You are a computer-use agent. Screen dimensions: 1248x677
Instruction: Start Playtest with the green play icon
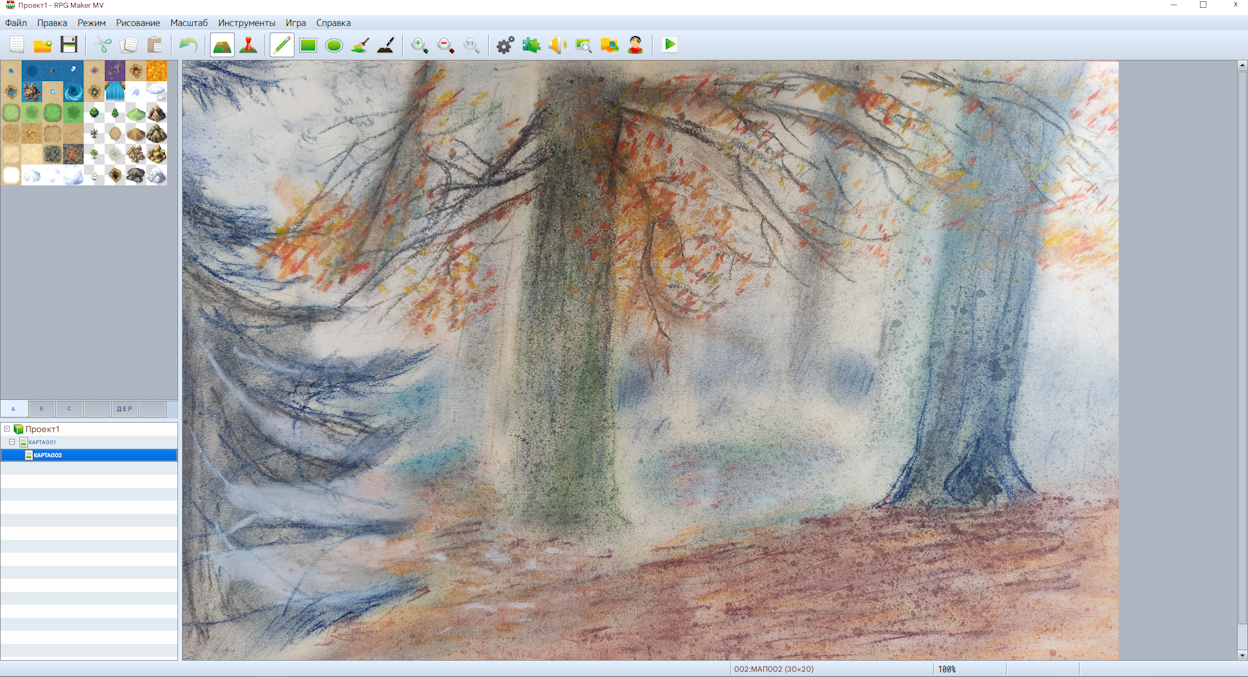[670, 45]
